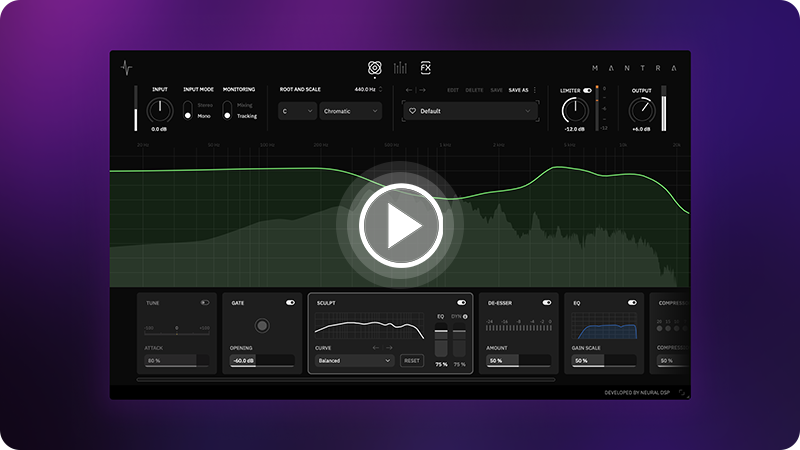Click SAVE AS preset button

(x=518, y=90)
